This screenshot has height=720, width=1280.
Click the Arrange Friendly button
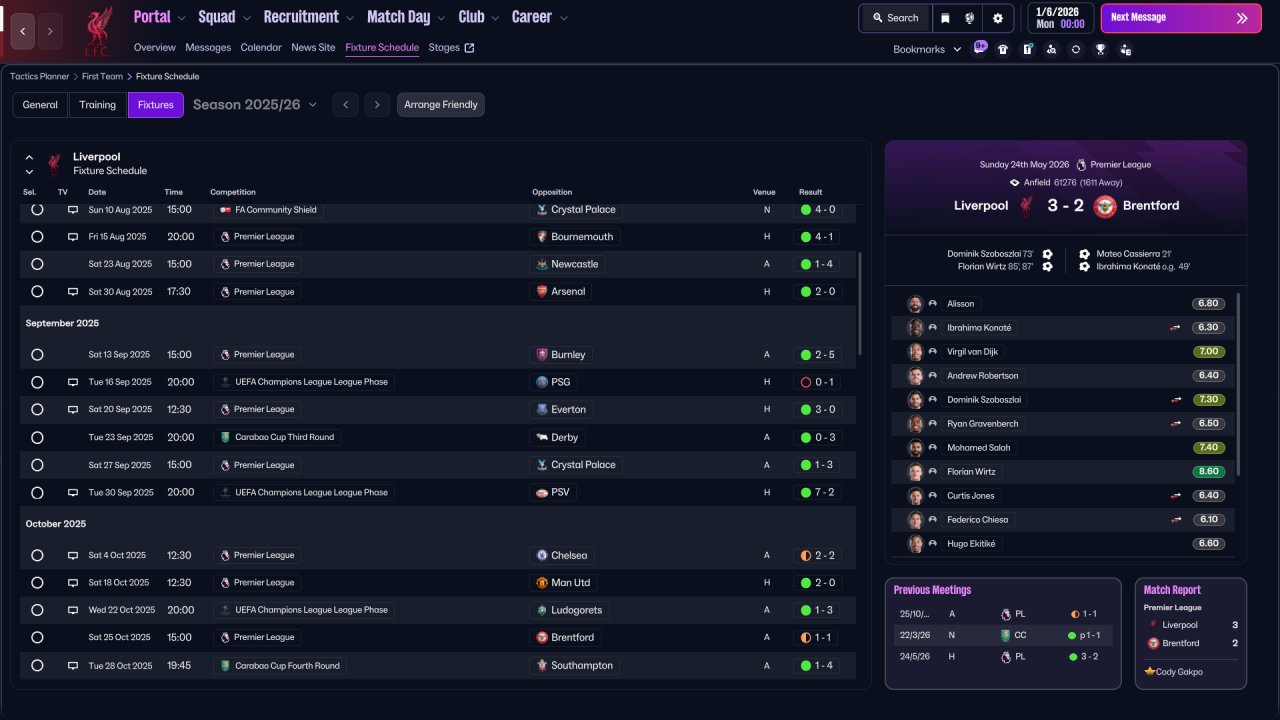[x=441, y=105]
